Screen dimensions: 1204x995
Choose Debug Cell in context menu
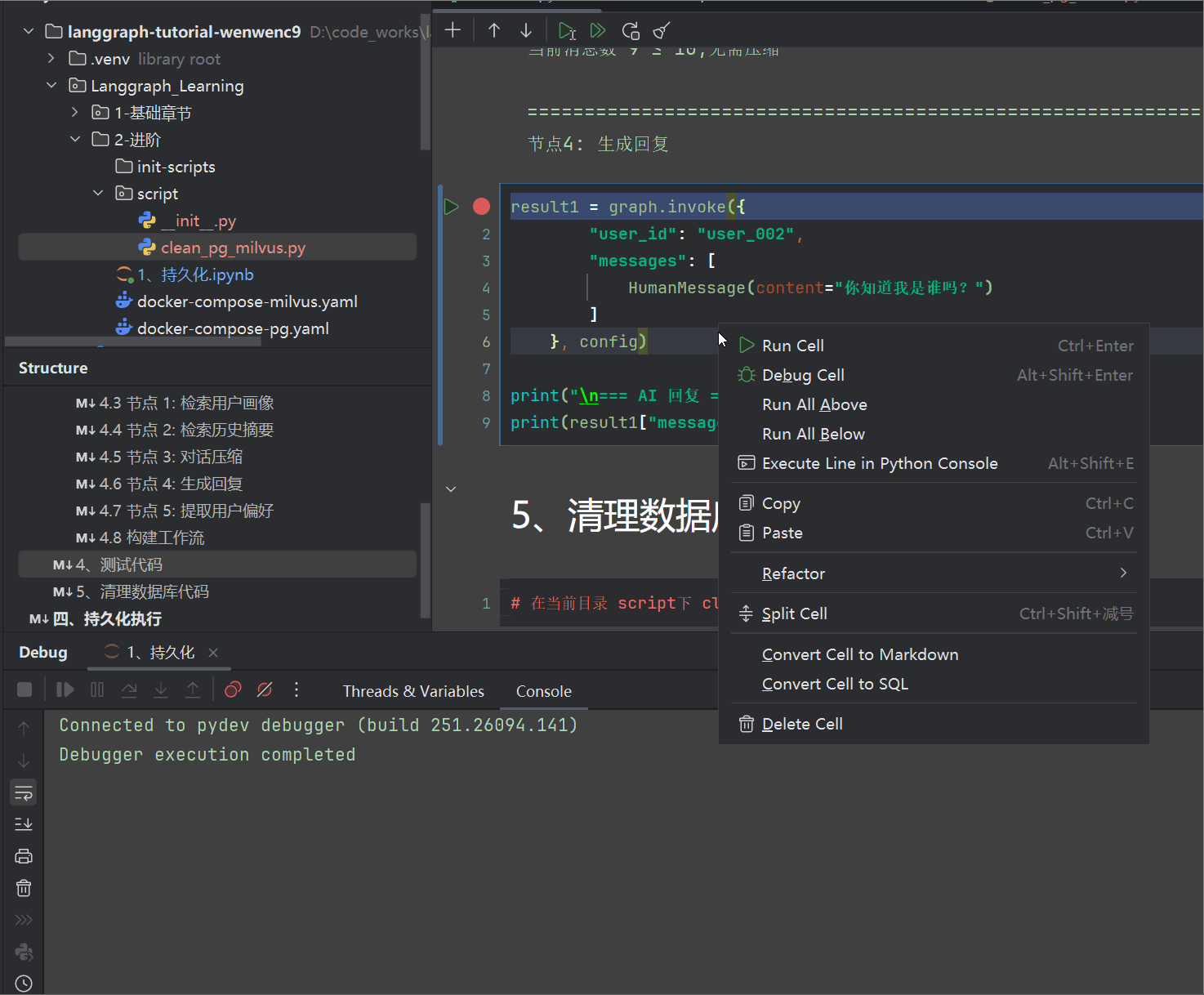point(934,375)
